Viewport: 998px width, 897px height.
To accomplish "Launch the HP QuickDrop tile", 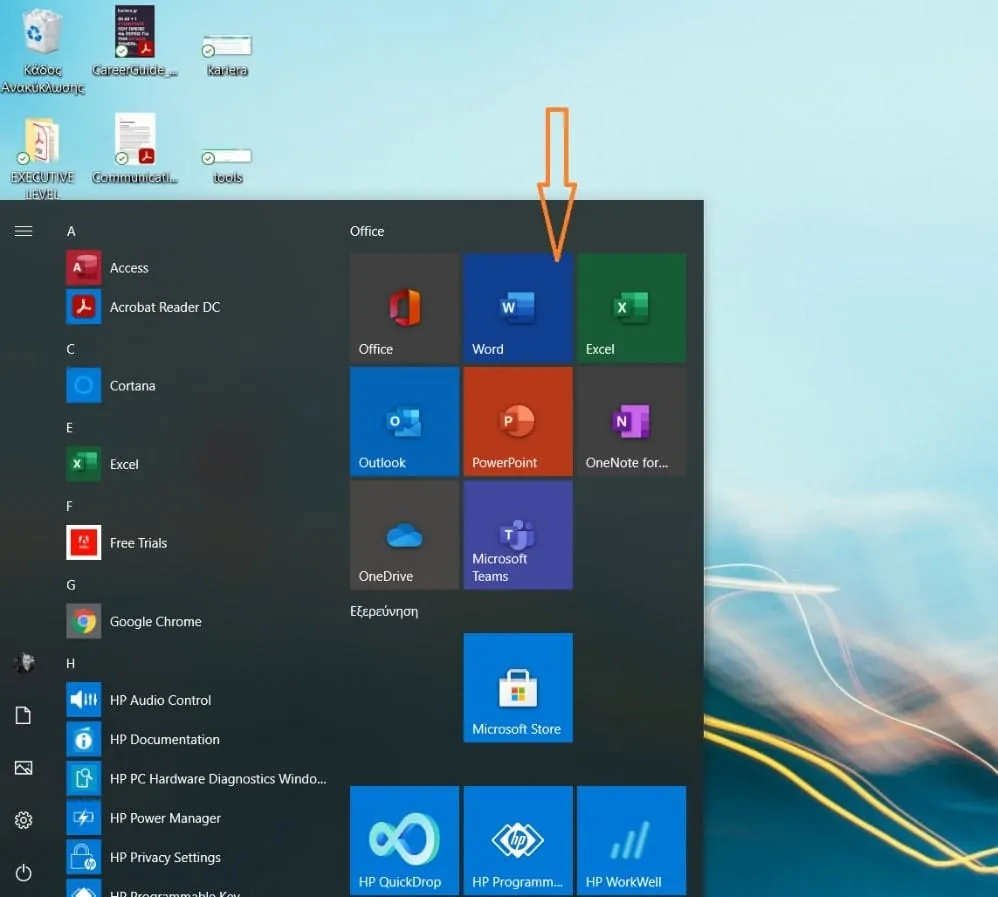I will [404, 840].
